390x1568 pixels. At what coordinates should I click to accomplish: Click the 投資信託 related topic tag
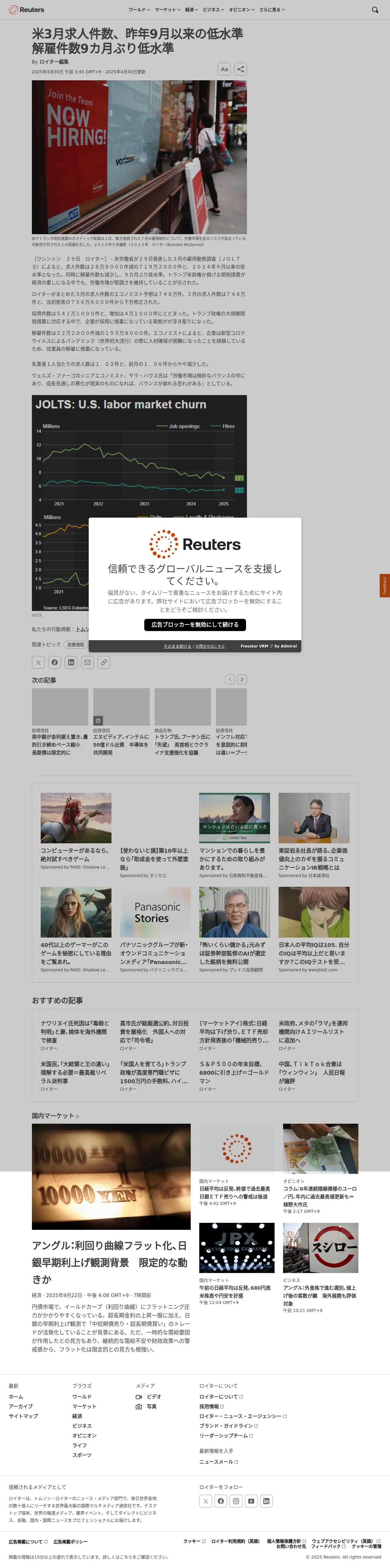click(x=76, y=645)
